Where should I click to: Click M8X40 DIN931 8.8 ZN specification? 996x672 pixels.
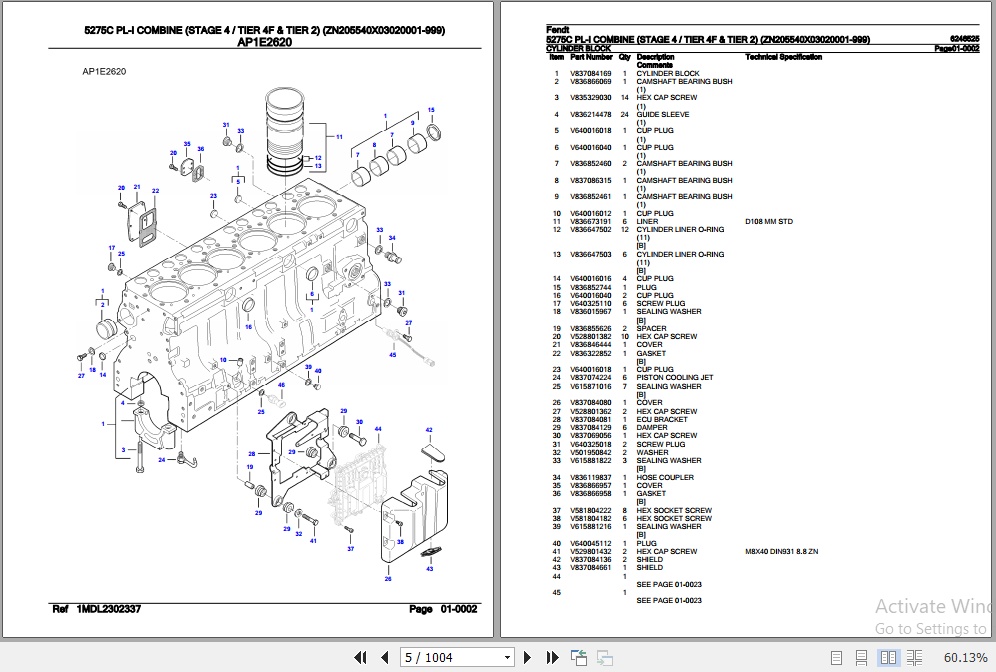781,551
